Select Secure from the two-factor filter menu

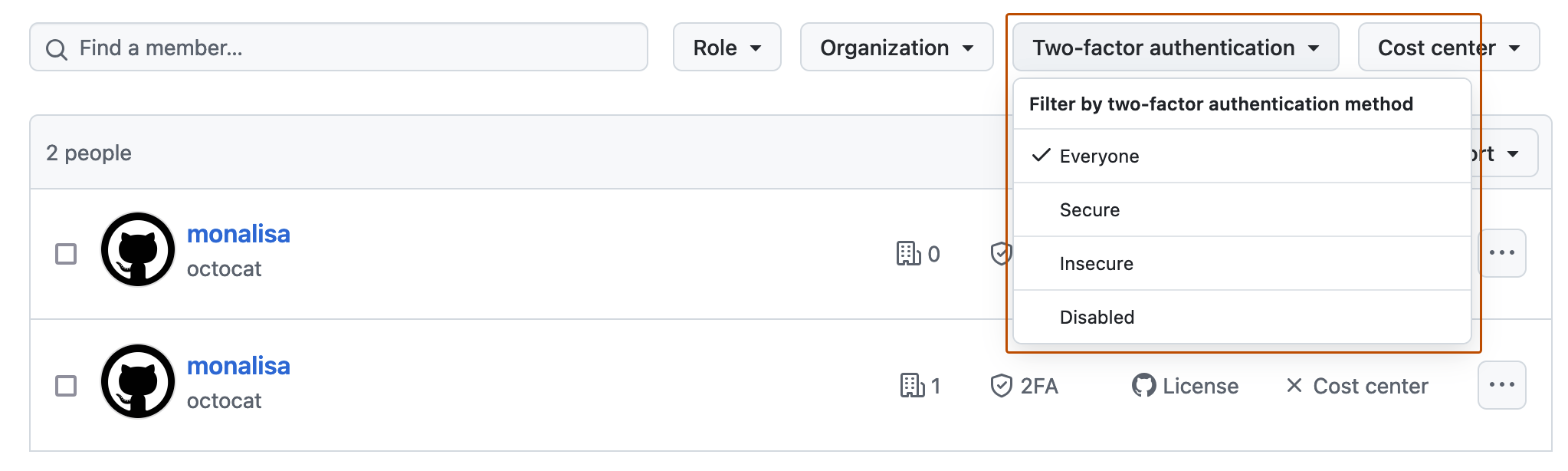(1089, 209)
